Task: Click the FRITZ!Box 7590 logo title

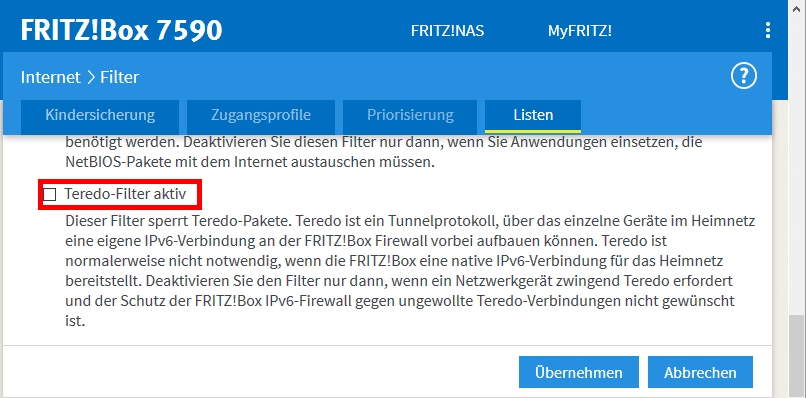Action: [x=121, y=30]
